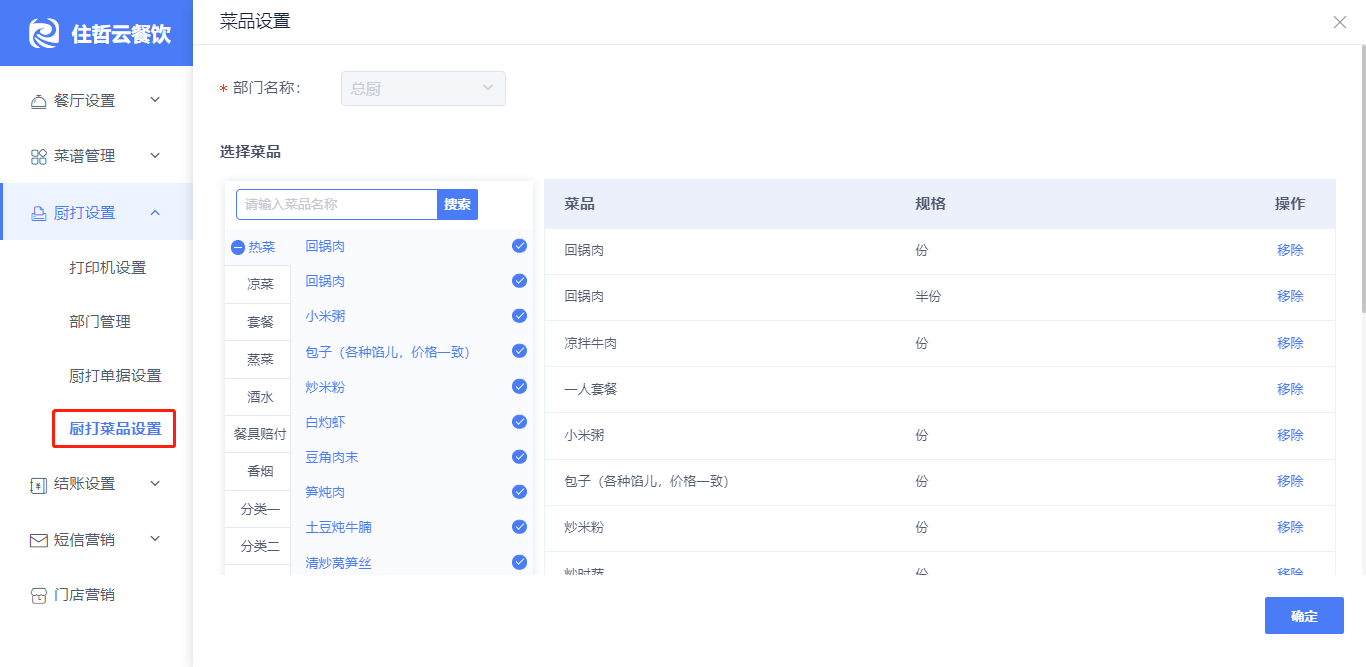Screen dimensions: 1366x667
Task: Uncheck the 炒米粉 dish checkbox
Action: point(519,386)
